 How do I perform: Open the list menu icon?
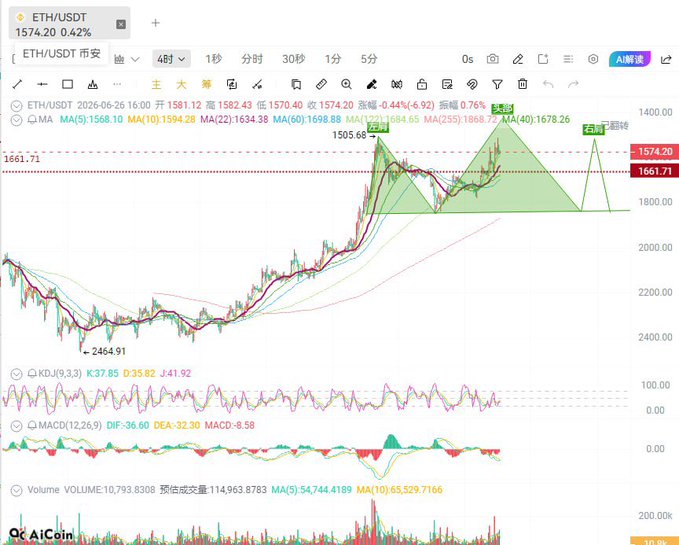(568, 59)
